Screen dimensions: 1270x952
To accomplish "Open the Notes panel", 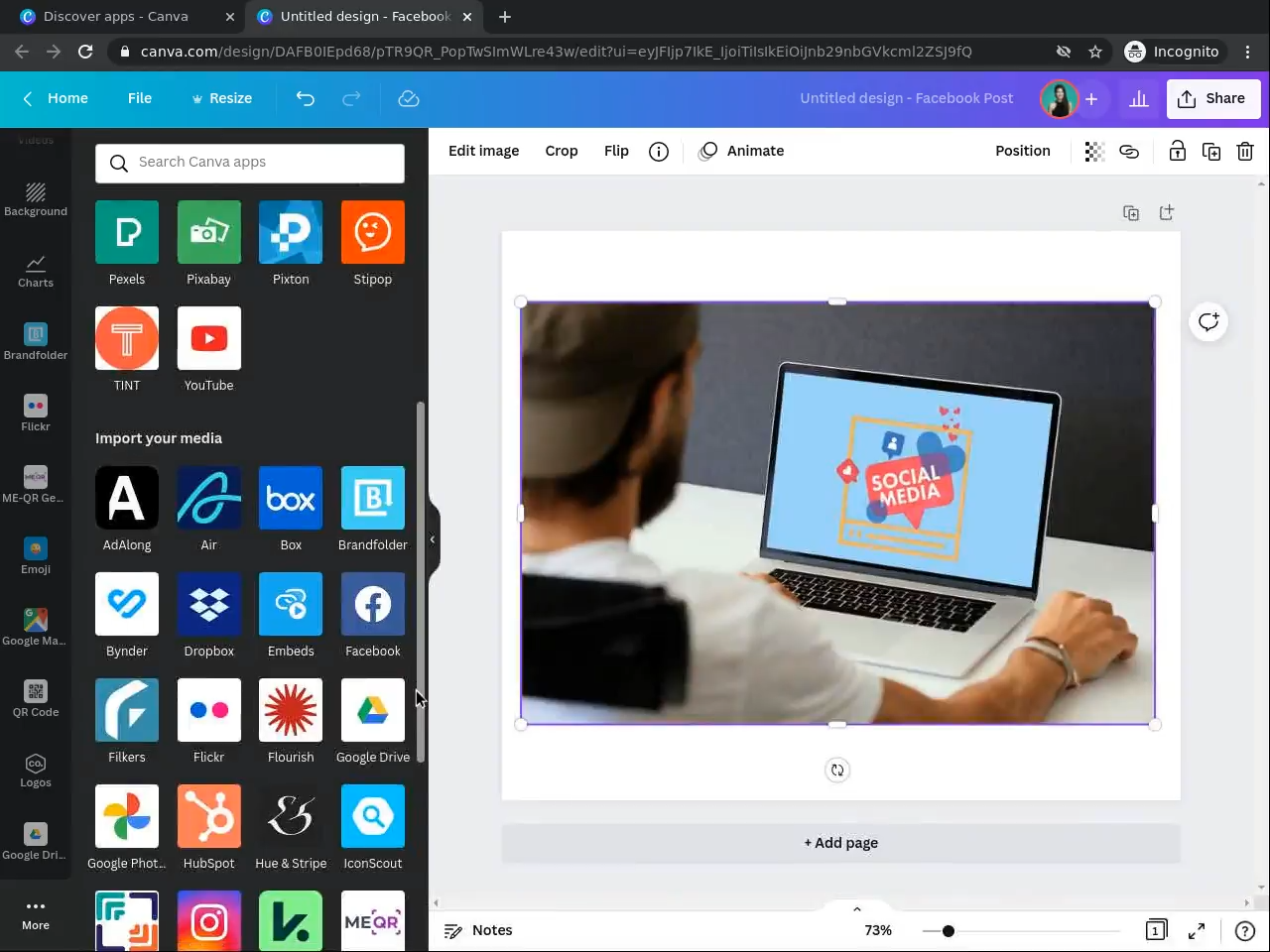I will 478,930.
